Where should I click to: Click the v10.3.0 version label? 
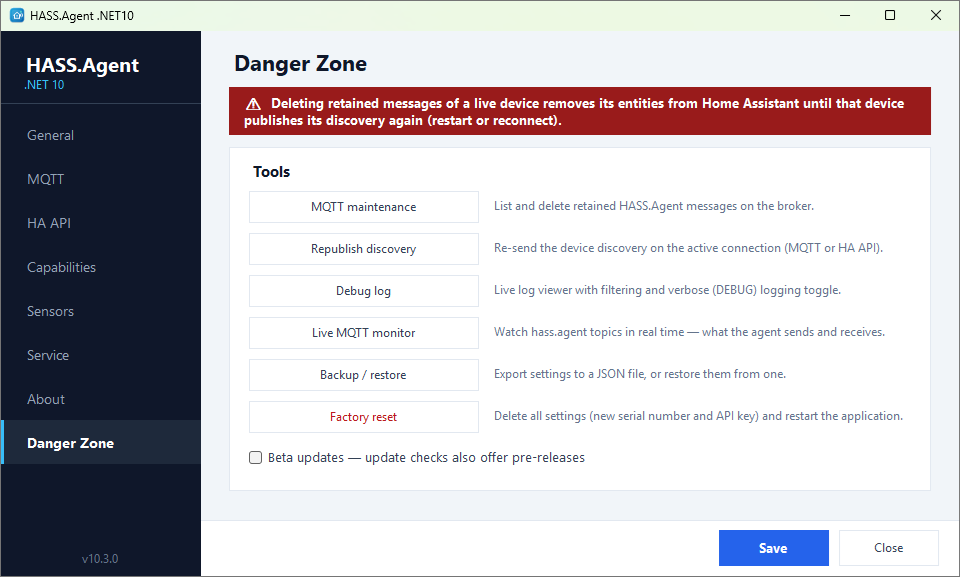[x=100, y=559]
